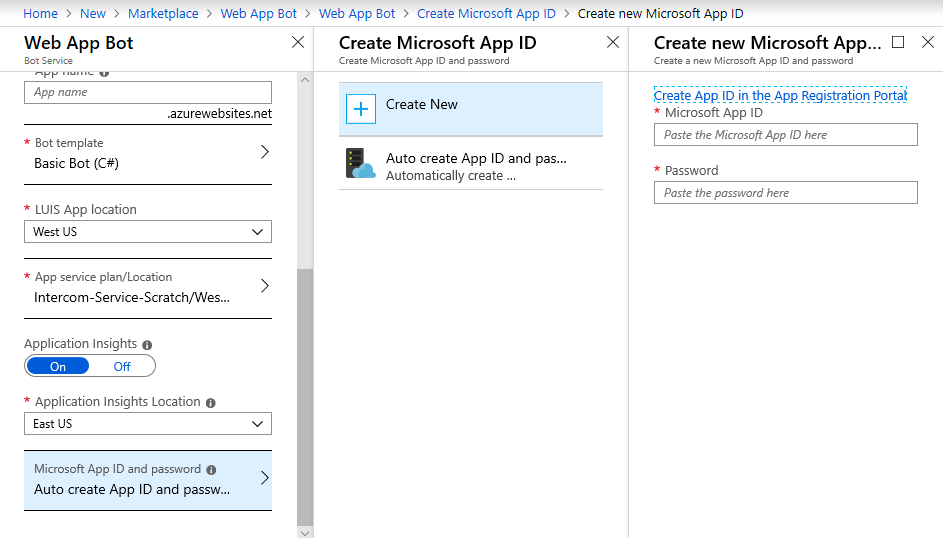Screen dimensions: 943x538
Task: Maximize the Create new Microsoft App ID blade
Action: pyautogui.click(x=898, y=42)
